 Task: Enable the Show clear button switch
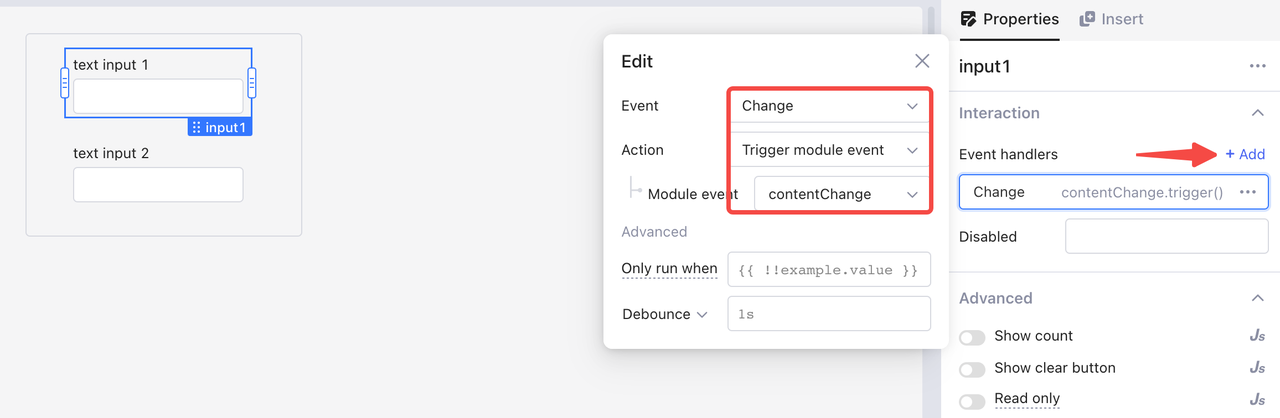pos(972,369)
